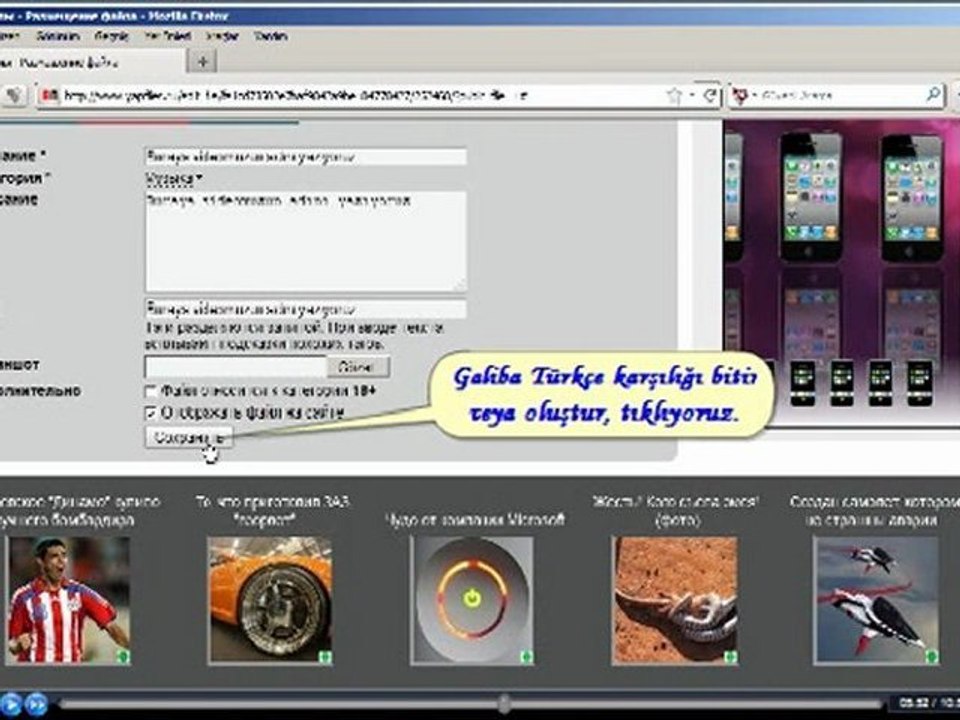Click the video player fast-forward button

pyautogui.click(x=36, y=703)
